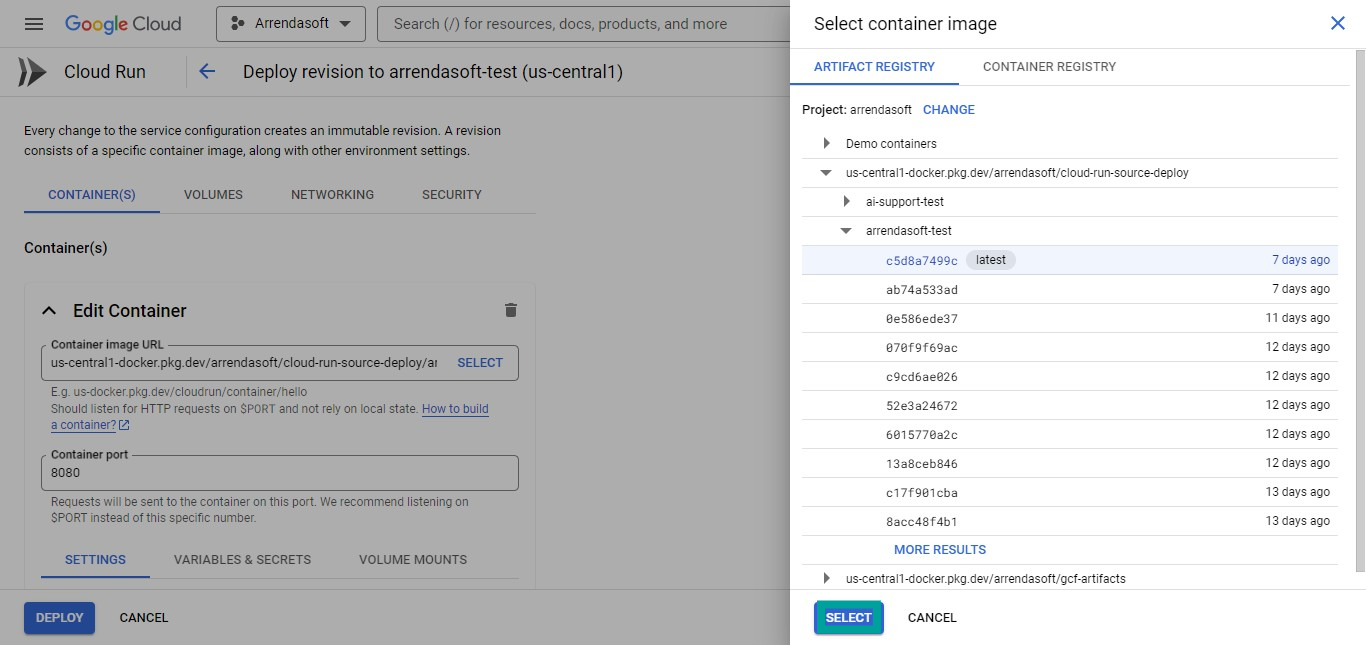Screen dimensions: 1366x645
Task: Close the Select container image panel
Action: (x=1338, y=23)
